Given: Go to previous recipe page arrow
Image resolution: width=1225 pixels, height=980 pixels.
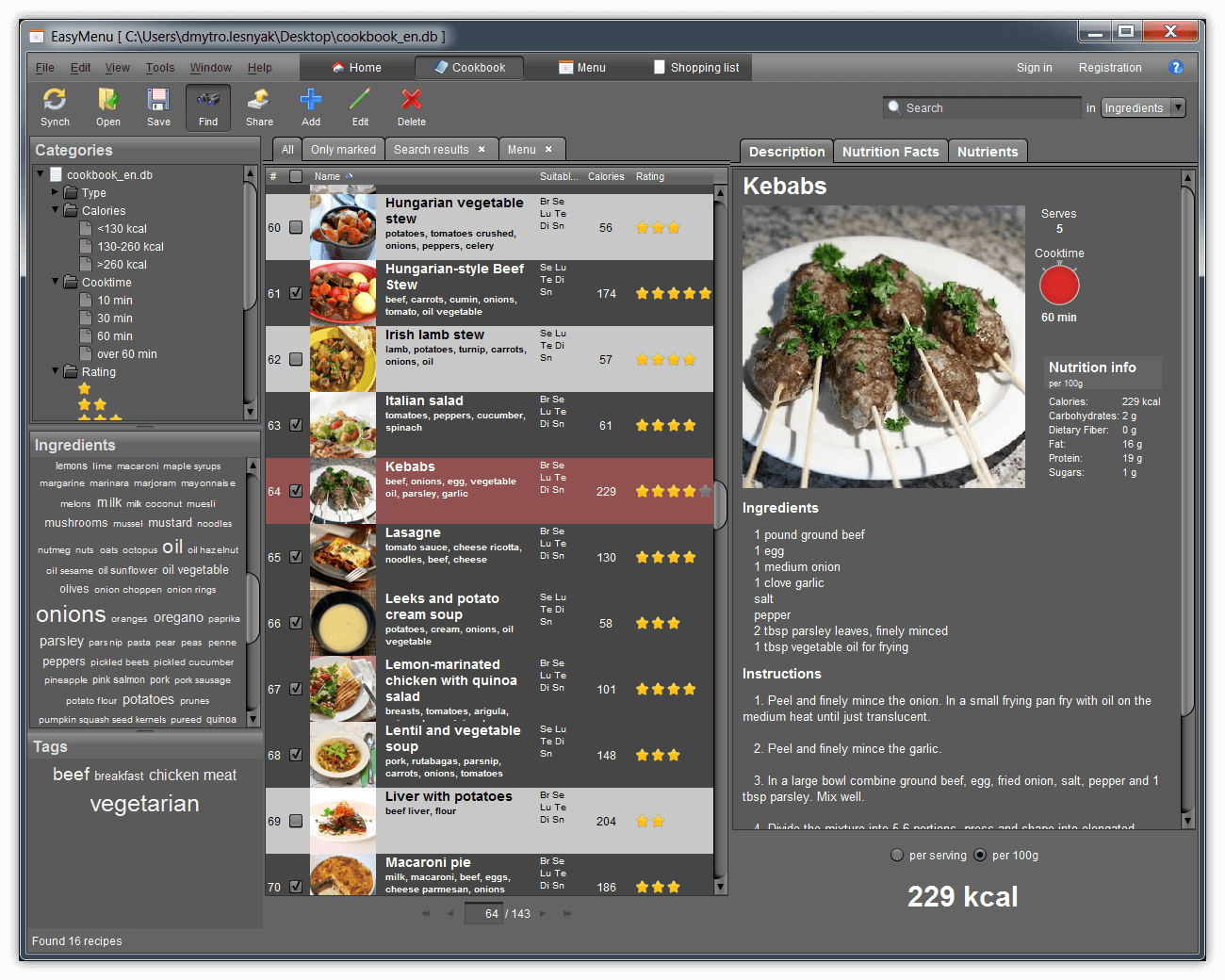Looking at the screenshot, I should click(450, 913).
